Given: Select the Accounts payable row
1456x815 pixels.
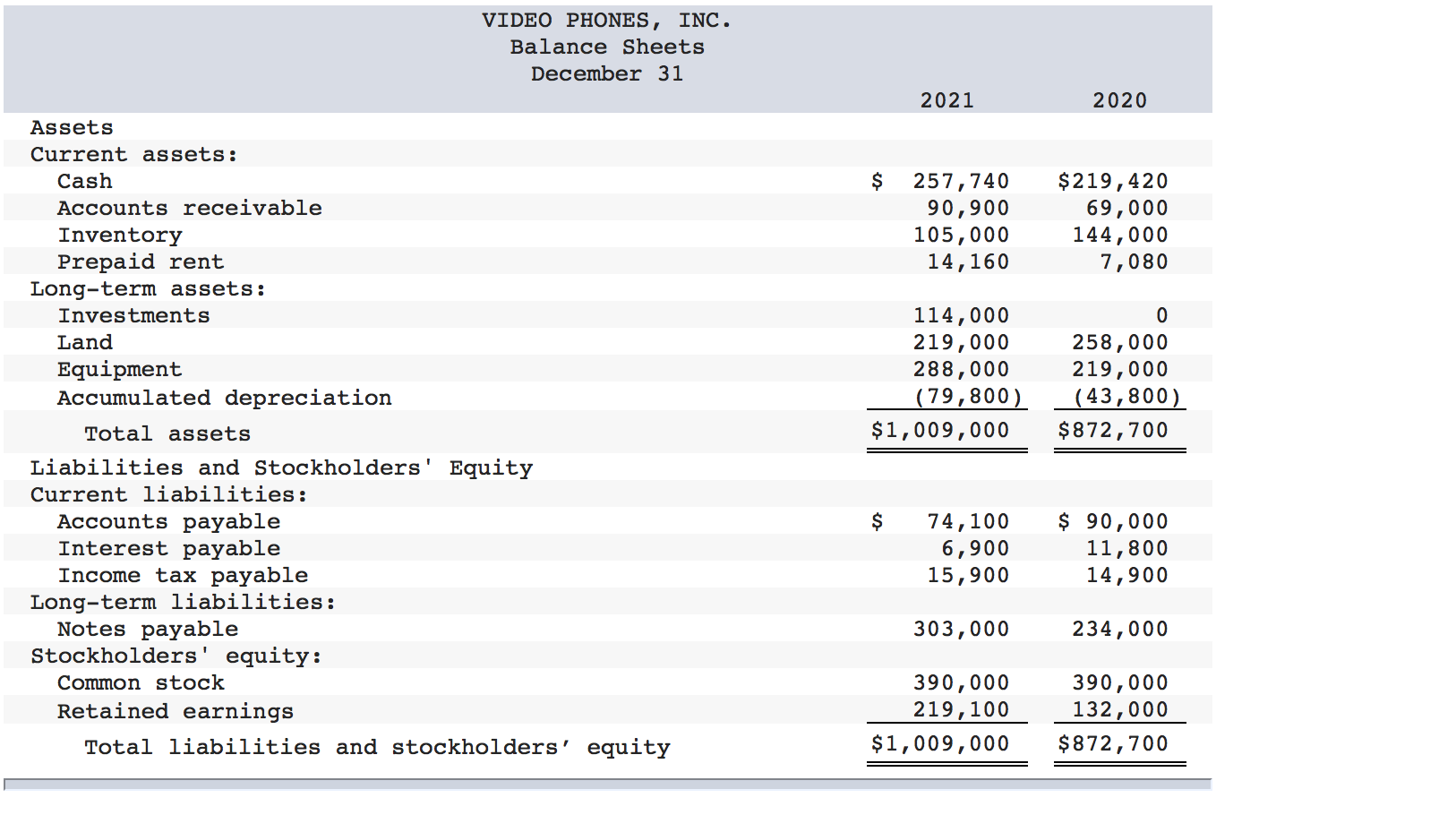Looking at the screenshot, I should (x=168, y=521).
